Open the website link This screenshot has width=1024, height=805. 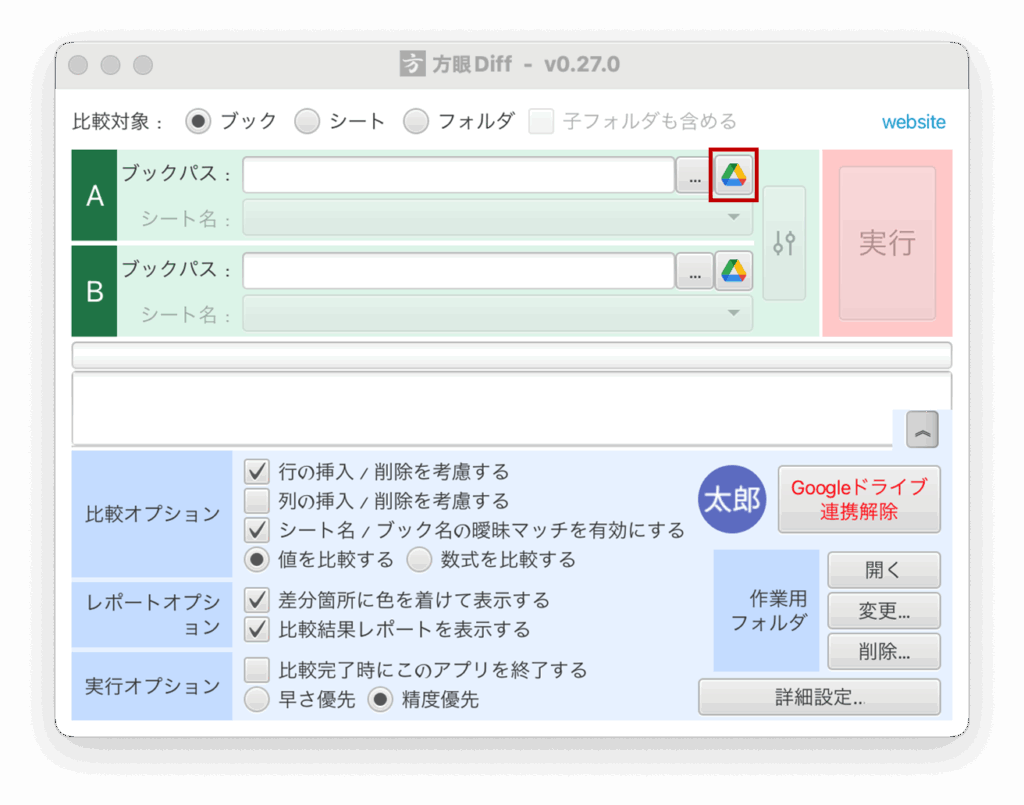tap(913, 122)
